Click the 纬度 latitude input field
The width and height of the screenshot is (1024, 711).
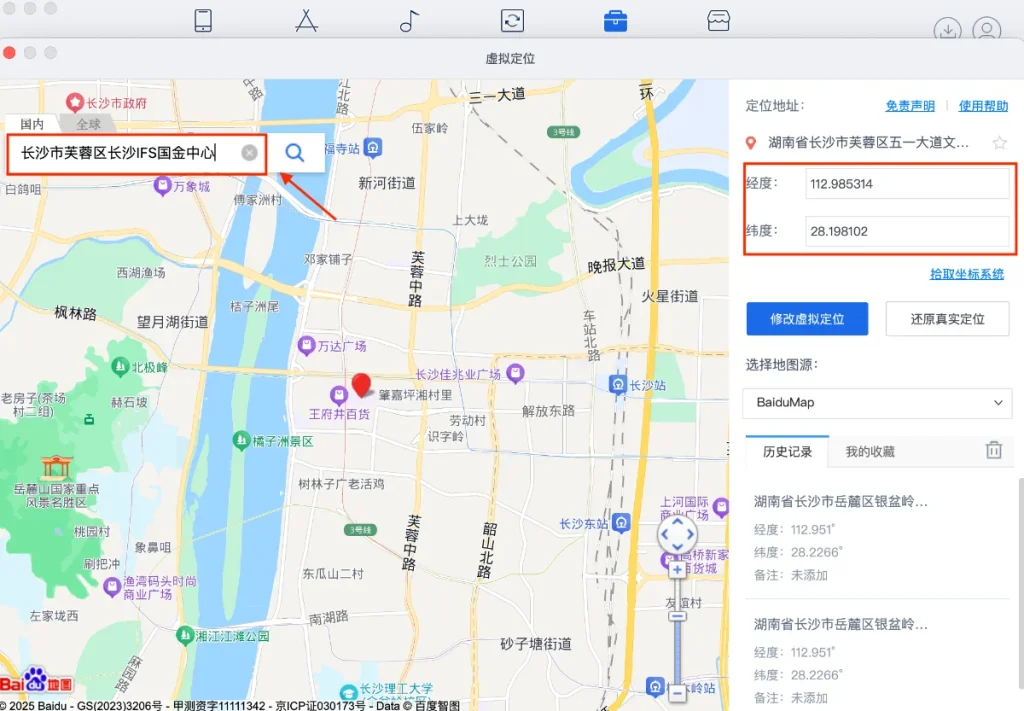(907, 231)
